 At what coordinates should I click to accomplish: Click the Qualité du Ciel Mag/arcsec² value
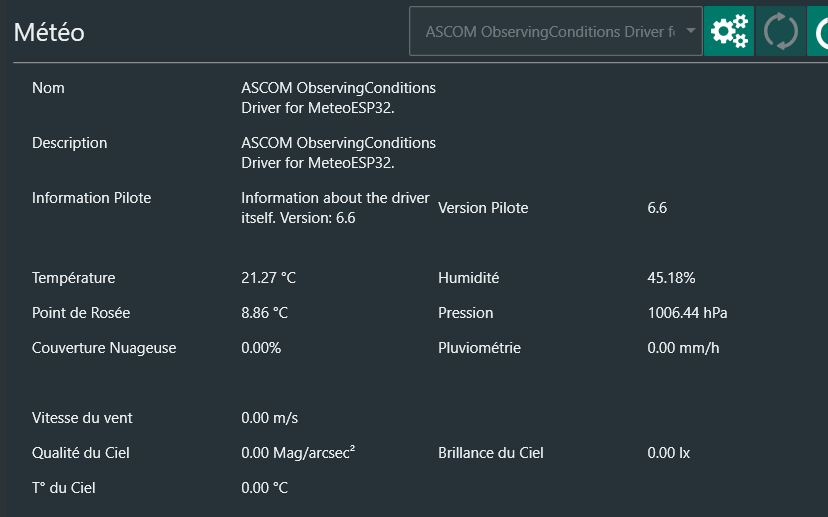298,453
